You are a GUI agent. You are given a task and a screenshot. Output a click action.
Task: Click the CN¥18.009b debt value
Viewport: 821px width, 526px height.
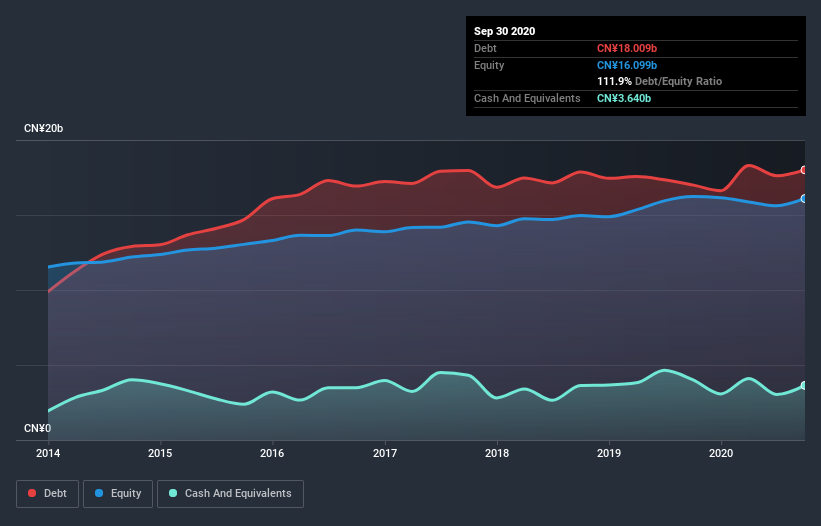(627, 49)
